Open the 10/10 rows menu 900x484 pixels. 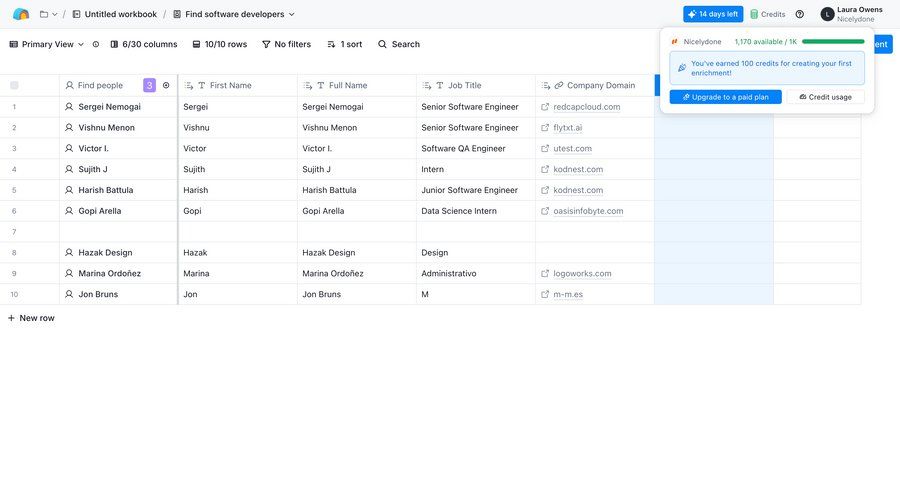click(219, 44)
